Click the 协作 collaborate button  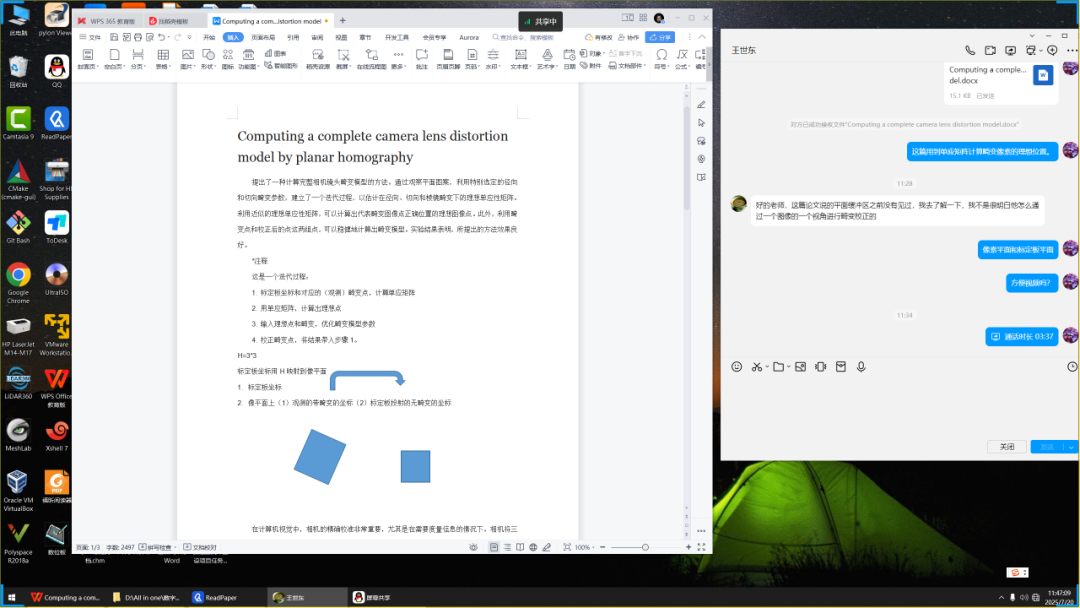click(x=629, y=37)
